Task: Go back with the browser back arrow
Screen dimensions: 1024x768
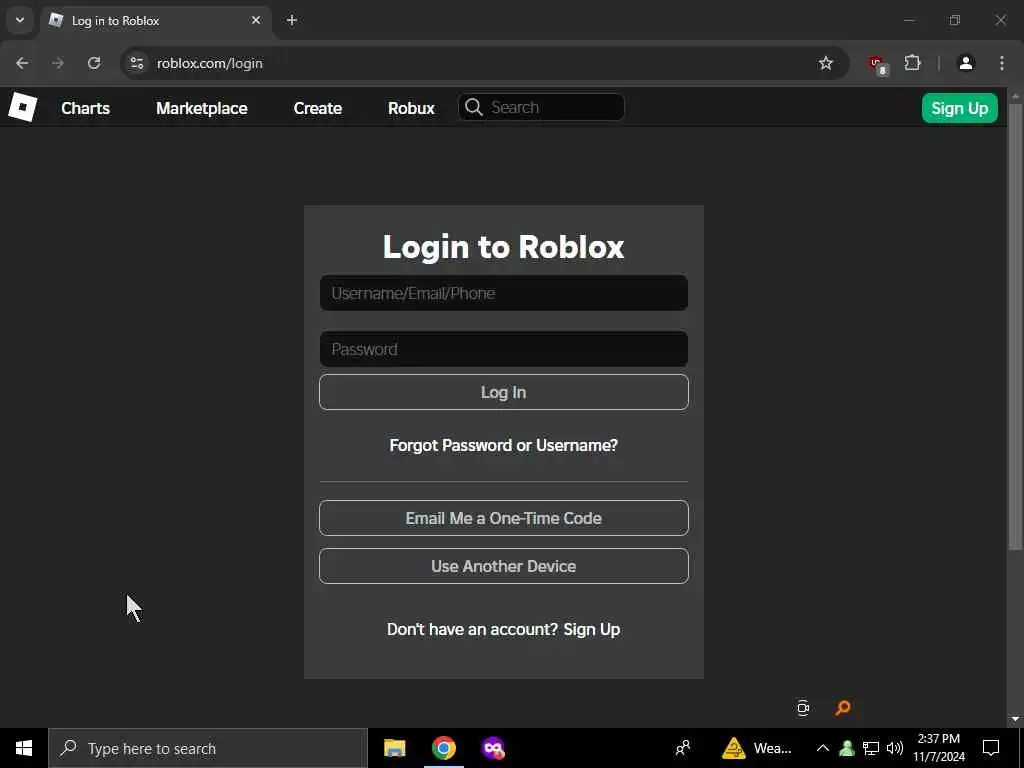Action: 22,63
